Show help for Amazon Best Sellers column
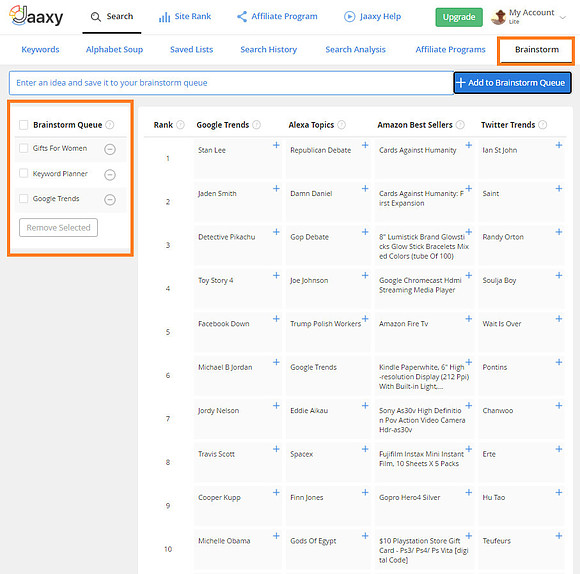 tap(460, 125)
